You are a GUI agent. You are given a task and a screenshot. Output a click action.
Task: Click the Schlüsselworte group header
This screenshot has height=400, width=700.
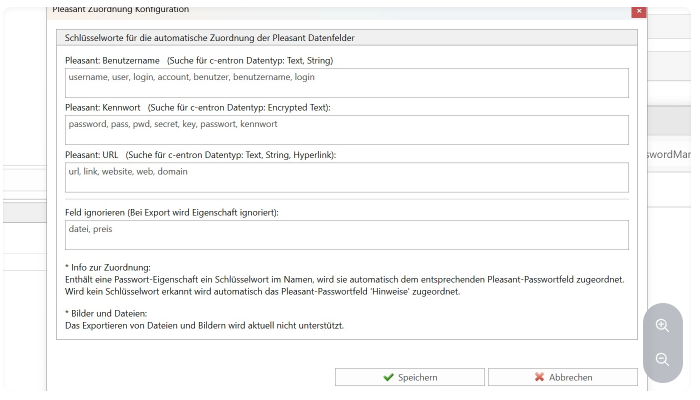pos(210,37)
